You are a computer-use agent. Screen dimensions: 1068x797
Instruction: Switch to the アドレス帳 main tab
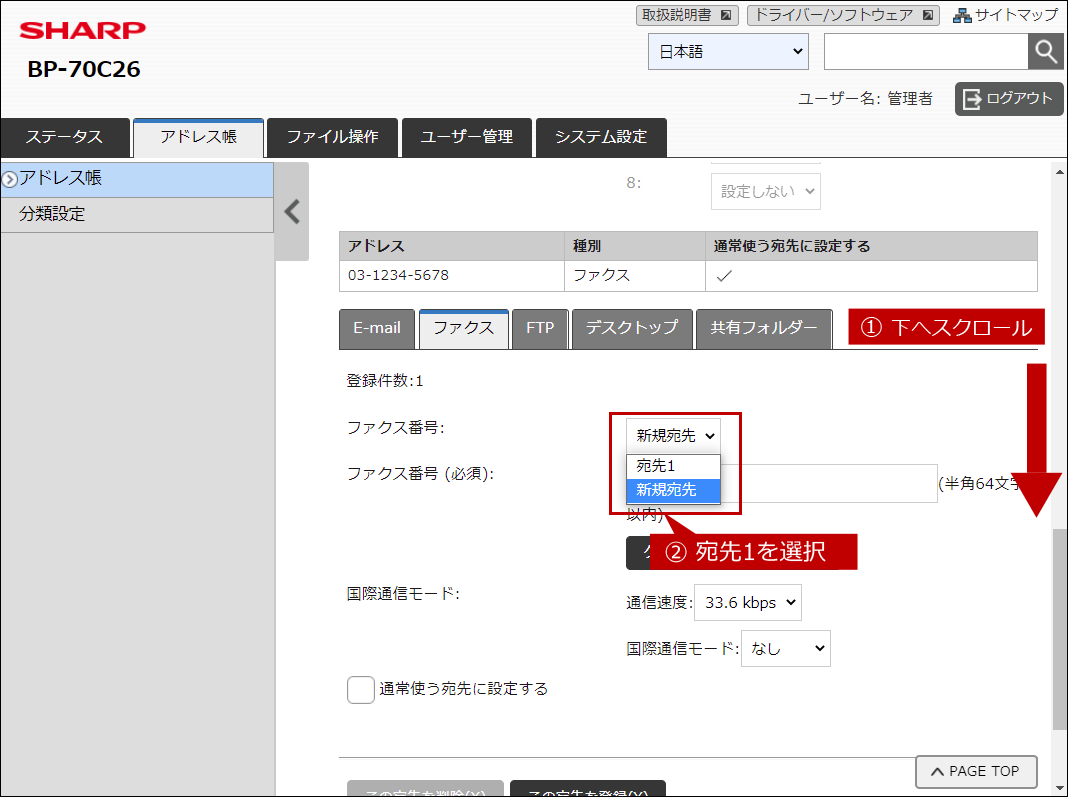198,137
